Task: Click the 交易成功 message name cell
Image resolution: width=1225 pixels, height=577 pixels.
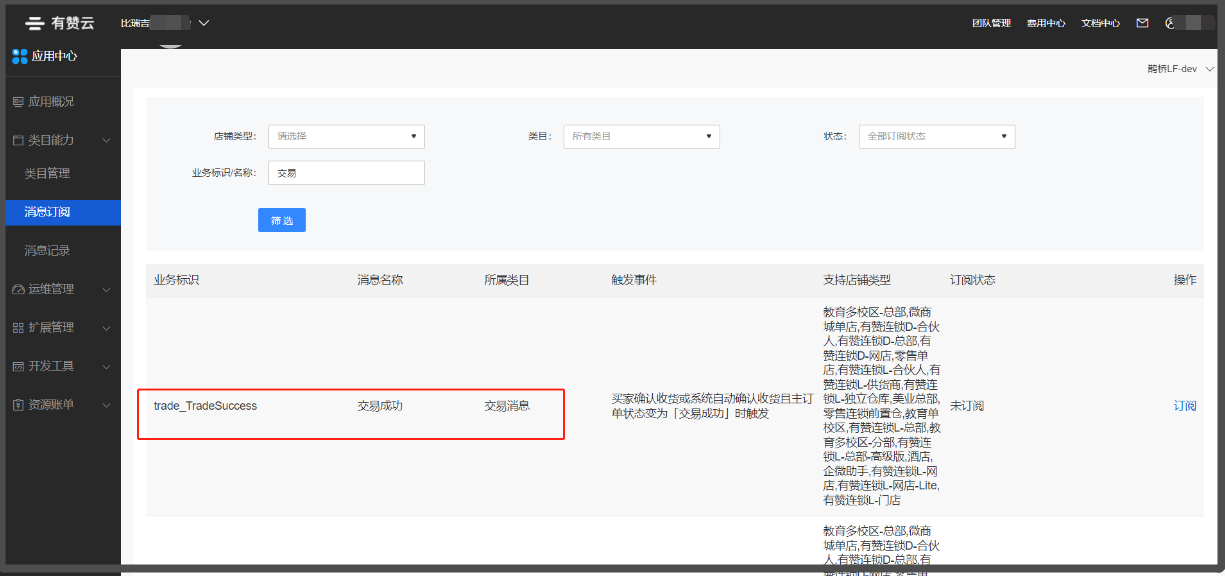Action: [380, 406]
